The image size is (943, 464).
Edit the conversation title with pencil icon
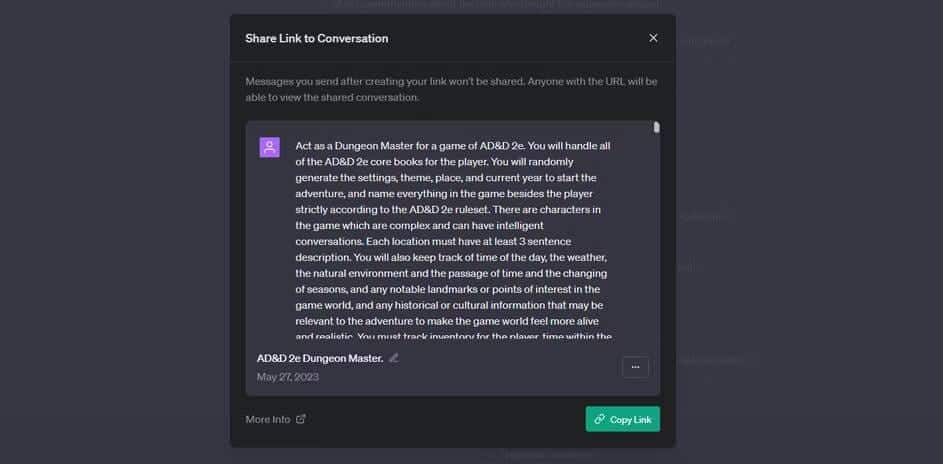393,358
